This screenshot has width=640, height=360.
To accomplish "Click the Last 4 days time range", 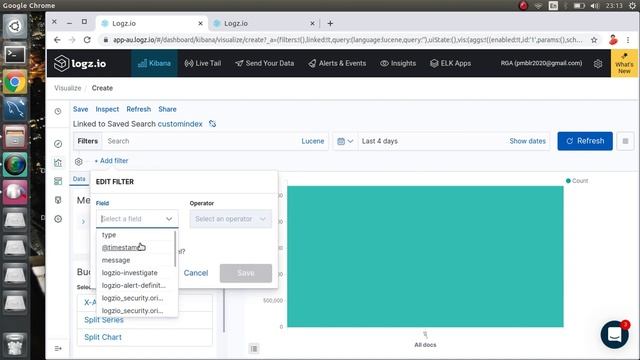I will (x=380, y=141).
